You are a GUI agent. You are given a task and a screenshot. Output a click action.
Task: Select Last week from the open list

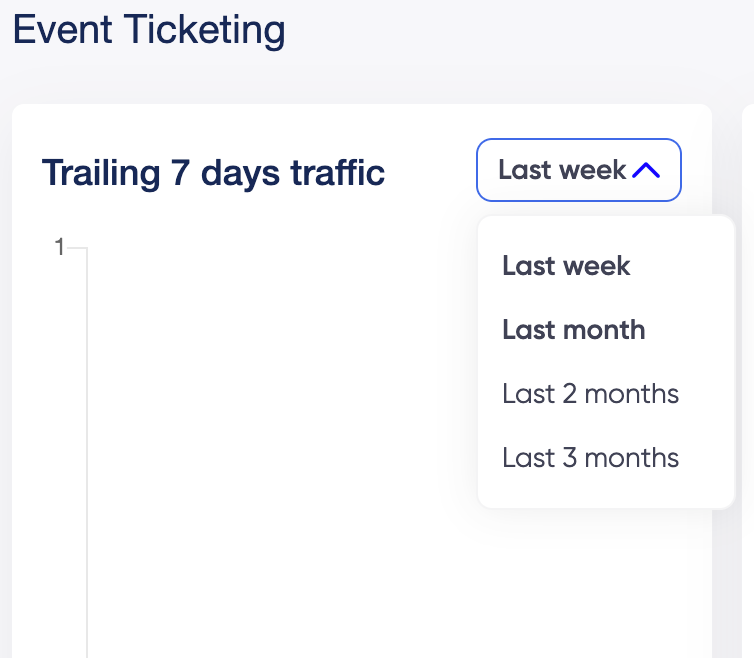pyautogui.click(x=566, y=266)
